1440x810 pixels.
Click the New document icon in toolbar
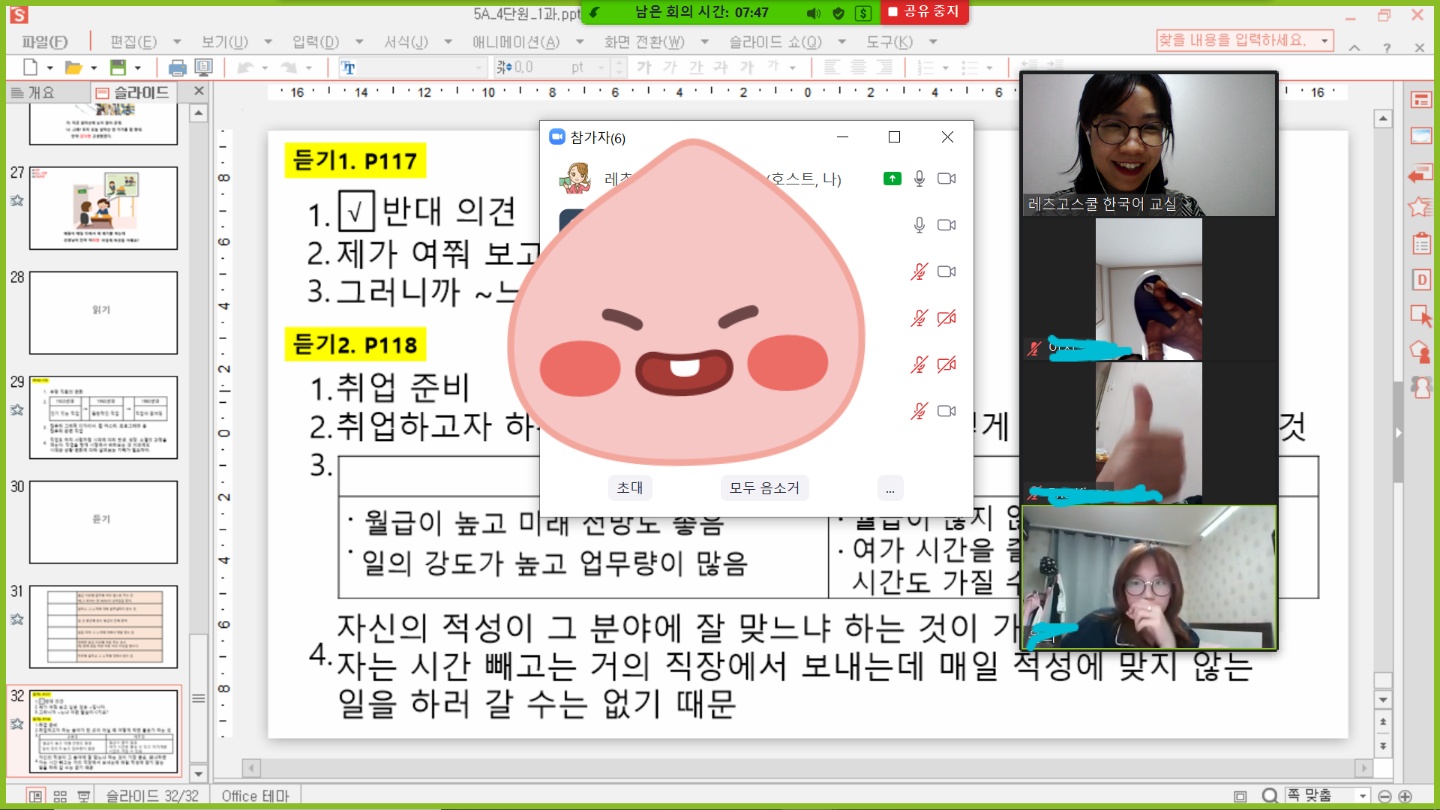(x=31, y=67)
